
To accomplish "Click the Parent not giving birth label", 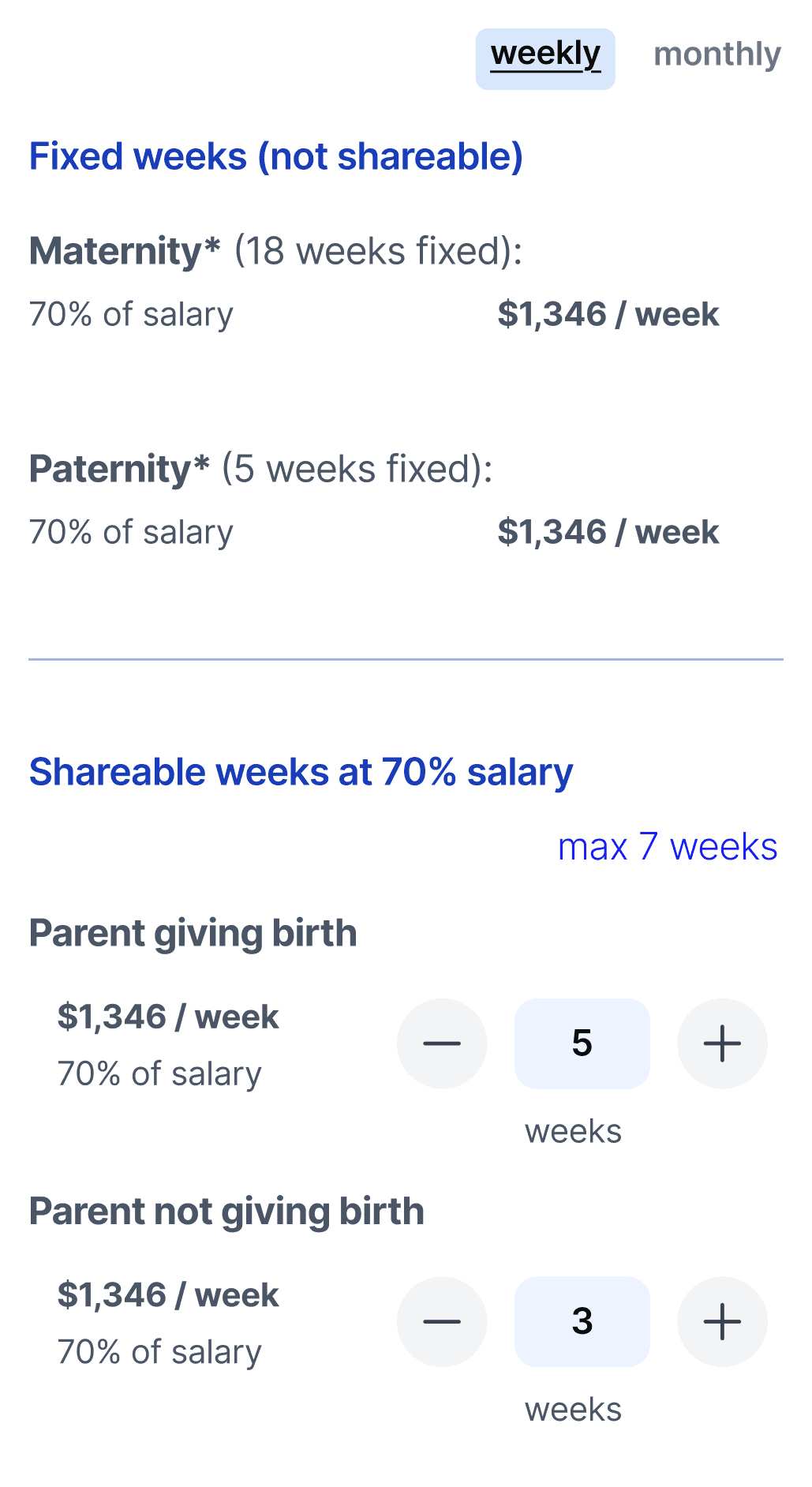I will click(226, 1212).
